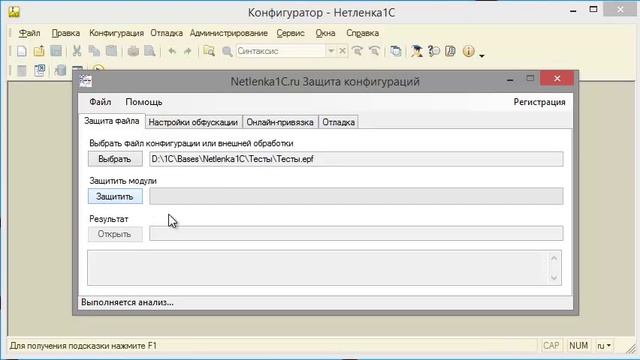Open the Файл menu of Конфигуратор

click(x=29, y=33)
